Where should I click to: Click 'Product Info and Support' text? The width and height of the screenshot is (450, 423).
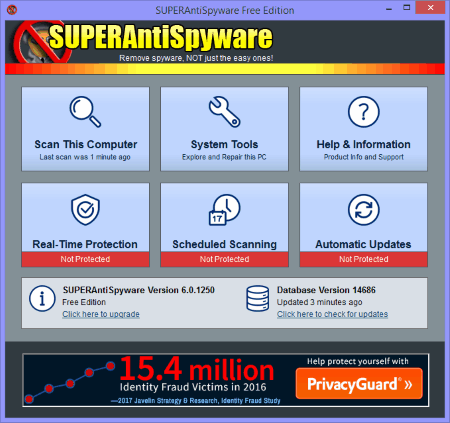[364, 157]
